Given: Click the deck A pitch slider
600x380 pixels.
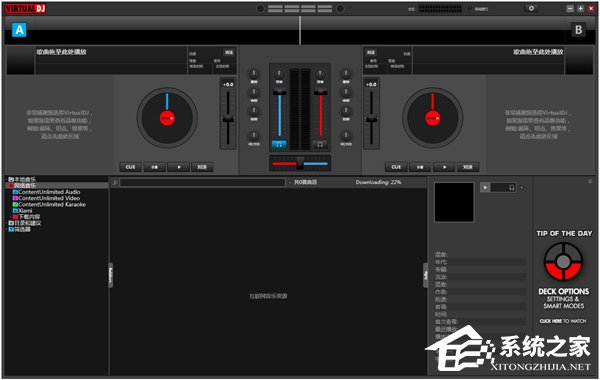Looking at the screenshot, I should tap(228, 119).
